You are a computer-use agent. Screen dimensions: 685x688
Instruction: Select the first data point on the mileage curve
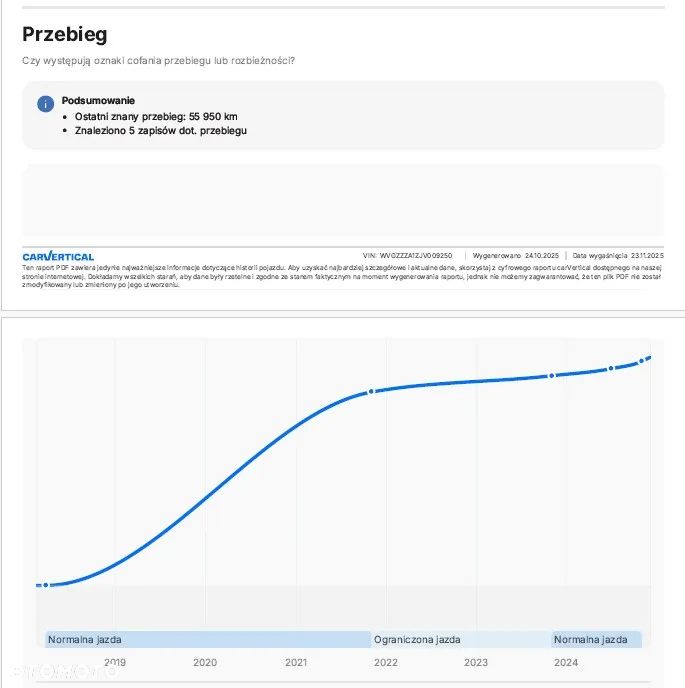46,585
